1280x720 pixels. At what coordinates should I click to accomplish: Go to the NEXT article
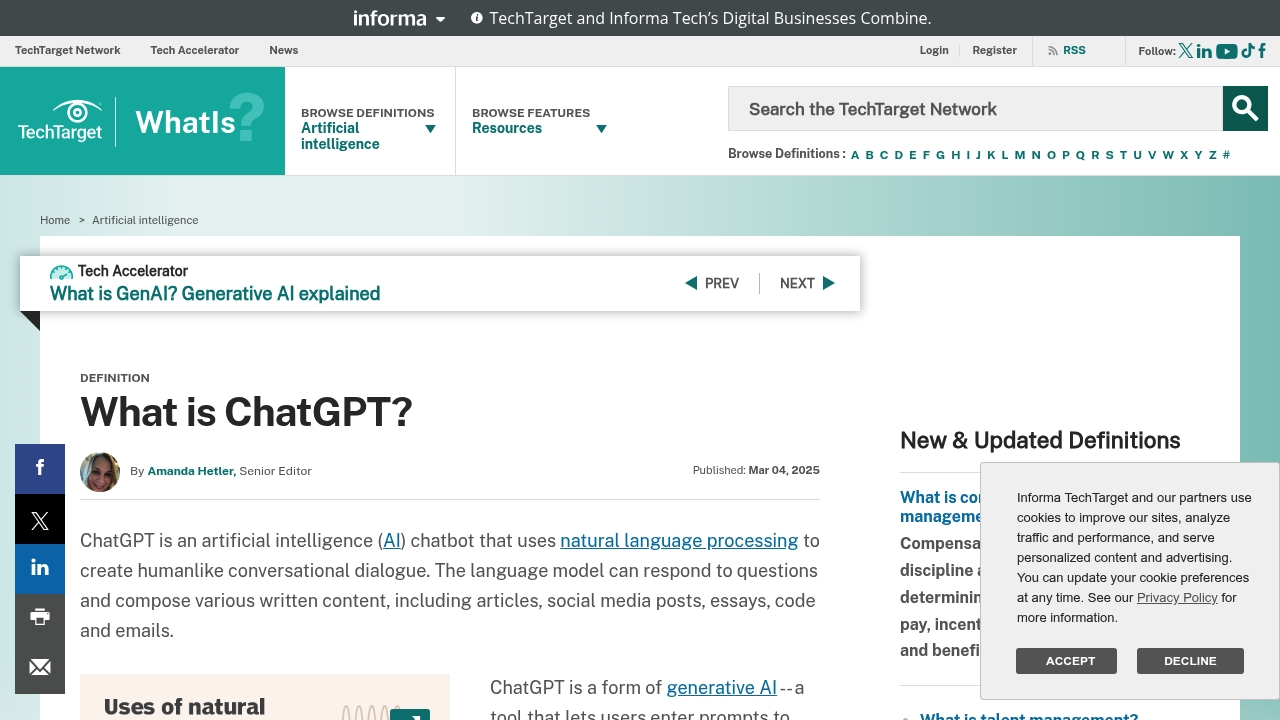[x=807, y=283]
